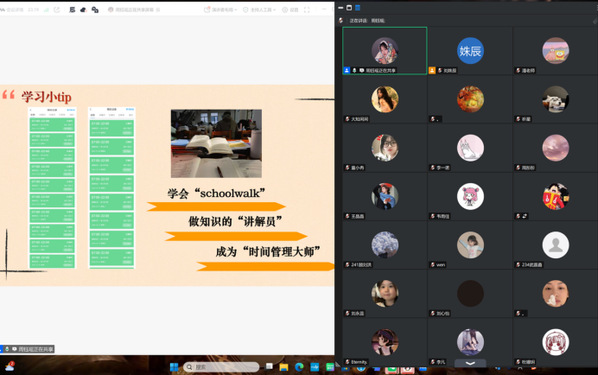Click the linked-squares icon in the top toolbar
Screen dimensions: 598x375
pyautogui.click(x=95, y=10)
